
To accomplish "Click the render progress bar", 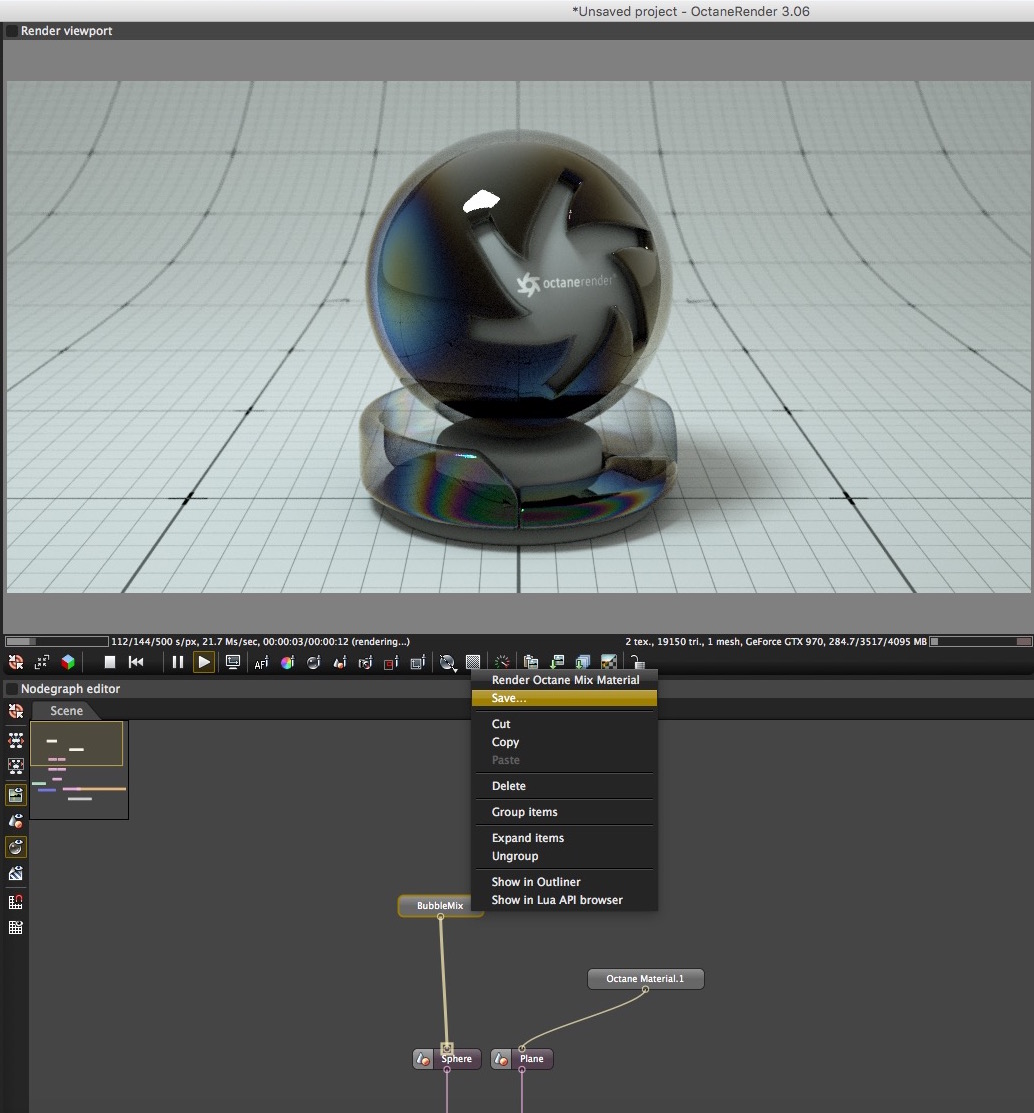I will pyautogui.click(x=57, y=642).
